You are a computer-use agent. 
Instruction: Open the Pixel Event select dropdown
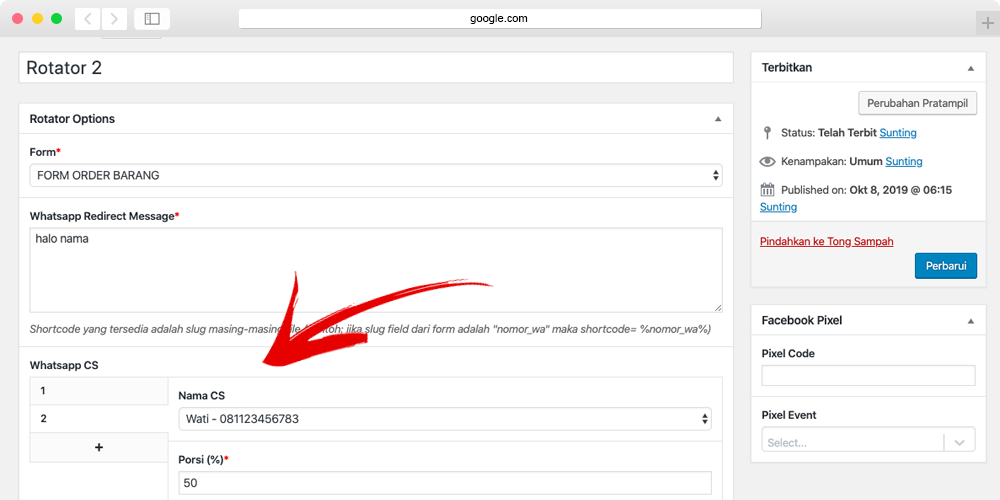(868, 442)
